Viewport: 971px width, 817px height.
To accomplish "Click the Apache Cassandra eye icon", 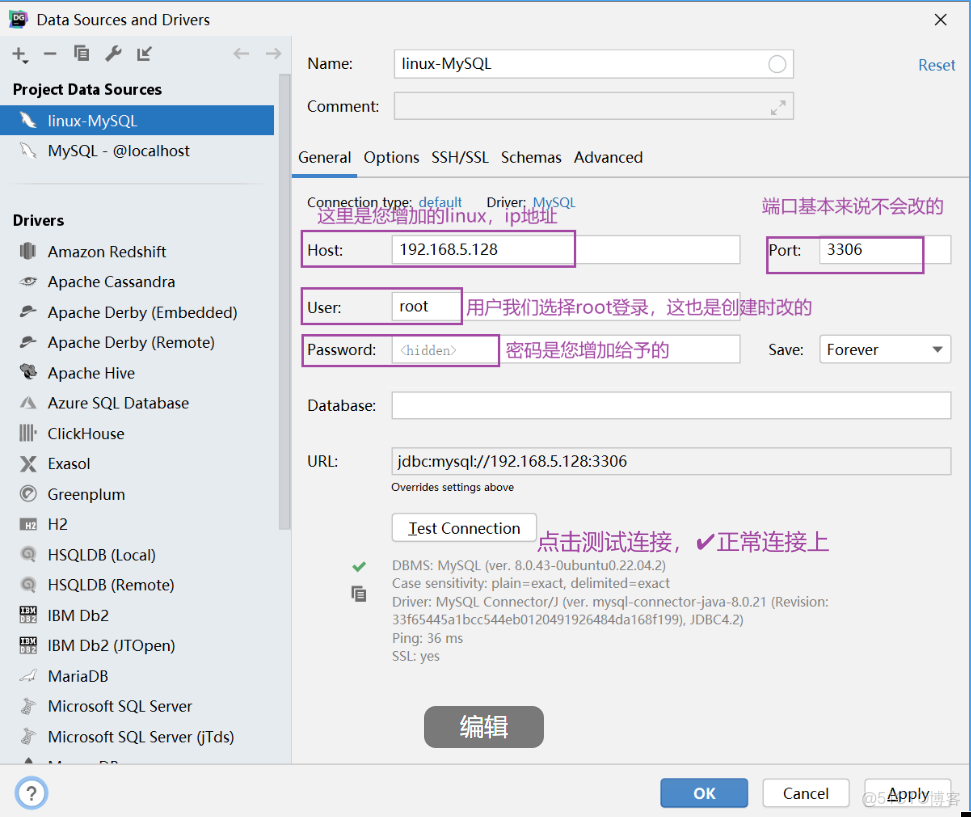I will point(28,281).
